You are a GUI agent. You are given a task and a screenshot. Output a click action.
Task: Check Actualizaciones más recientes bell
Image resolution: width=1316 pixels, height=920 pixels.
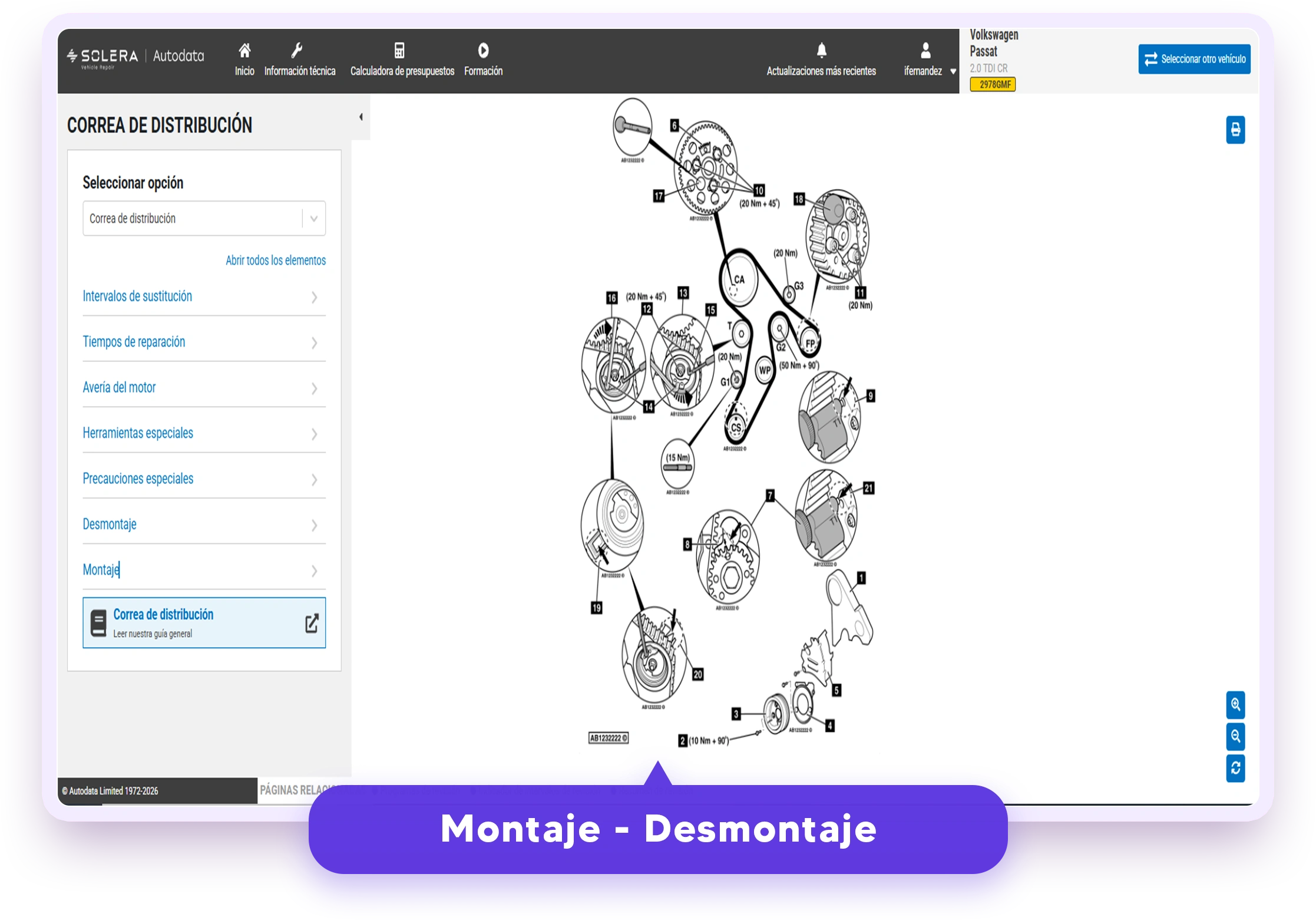(821, 51)
